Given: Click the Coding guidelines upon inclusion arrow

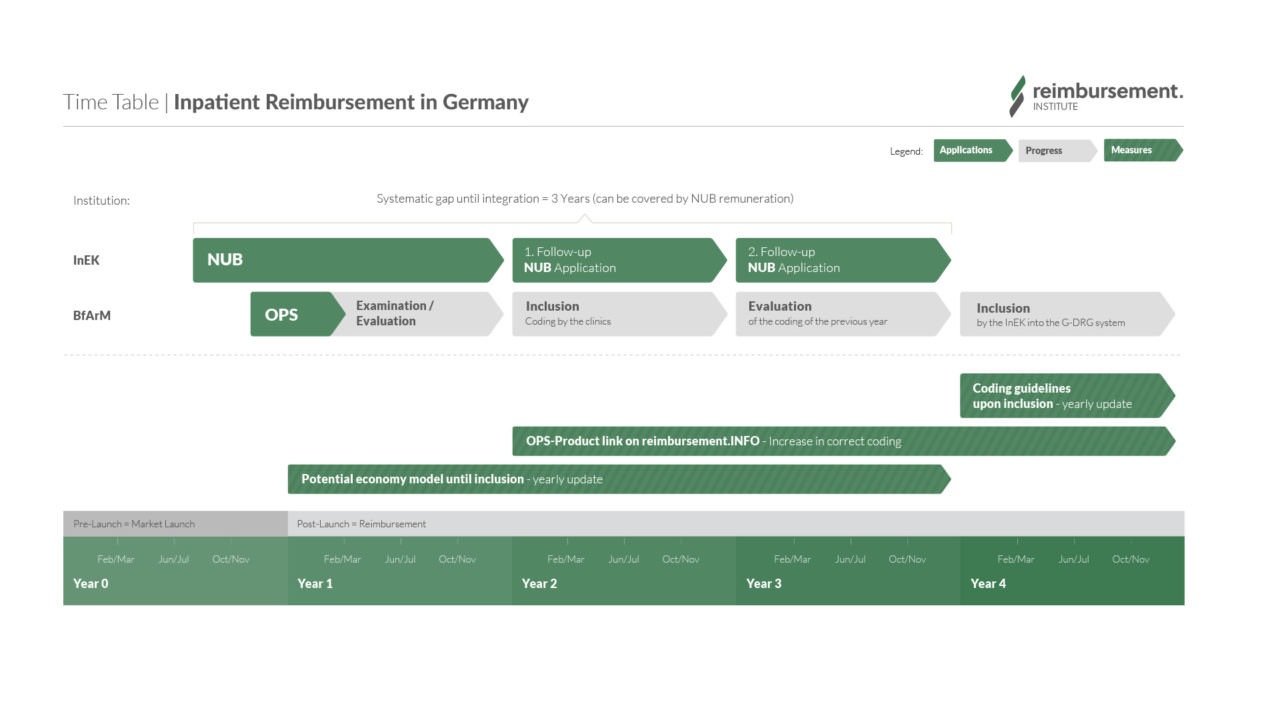Looking at the screenshot, I should click(1067, 396).
